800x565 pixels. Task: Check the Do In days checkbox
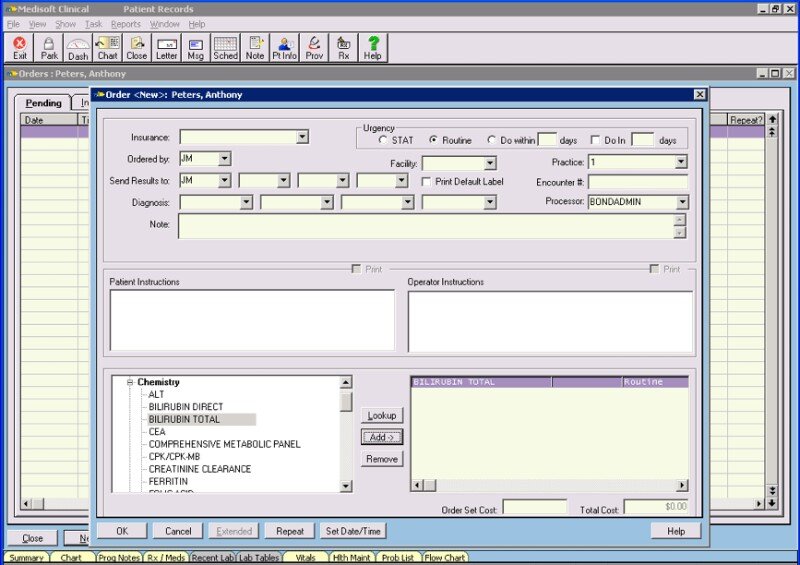(596, 141)
